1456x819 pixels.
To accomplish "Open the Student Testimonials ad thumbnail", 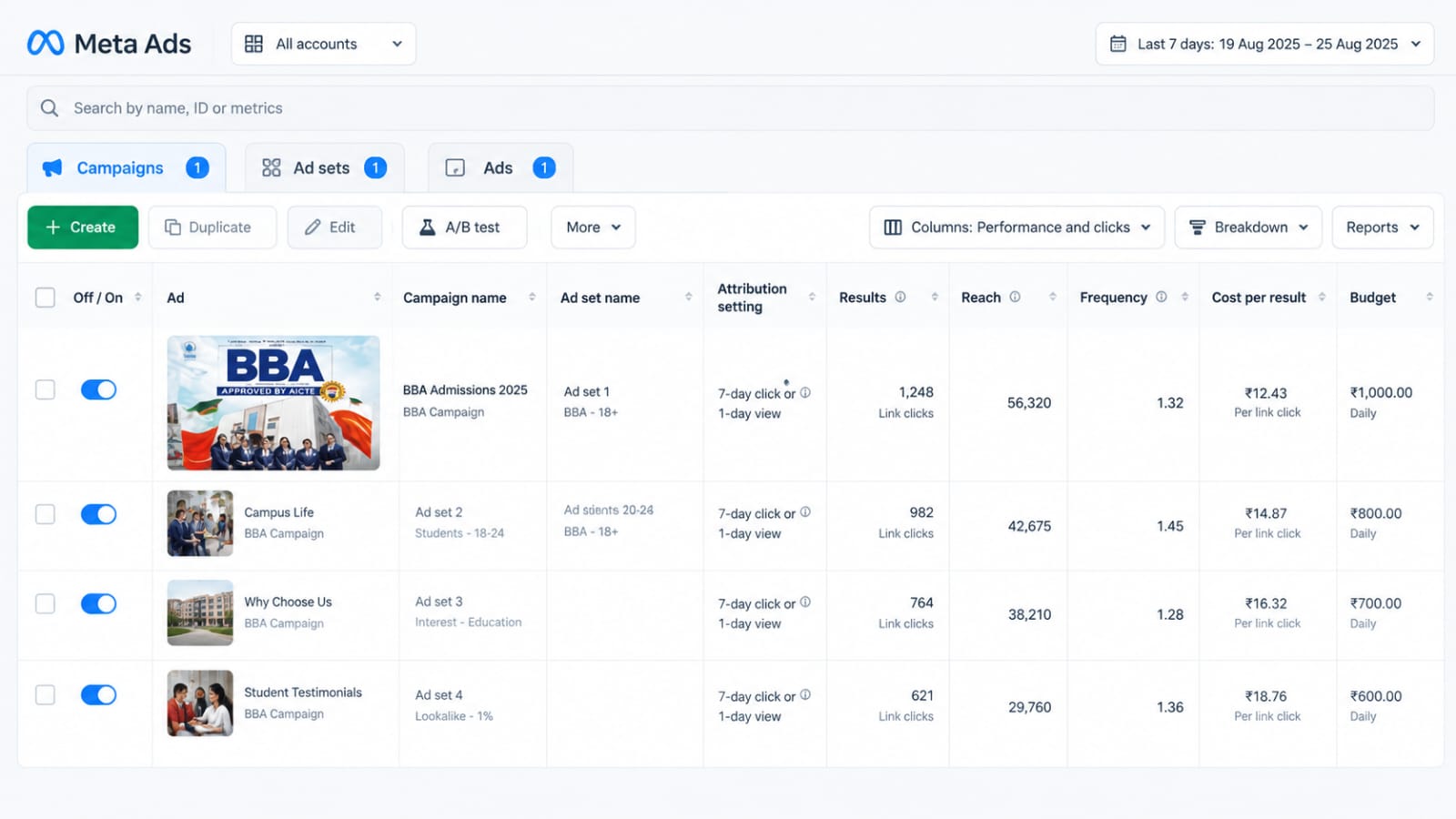I will tap(200, 703).
